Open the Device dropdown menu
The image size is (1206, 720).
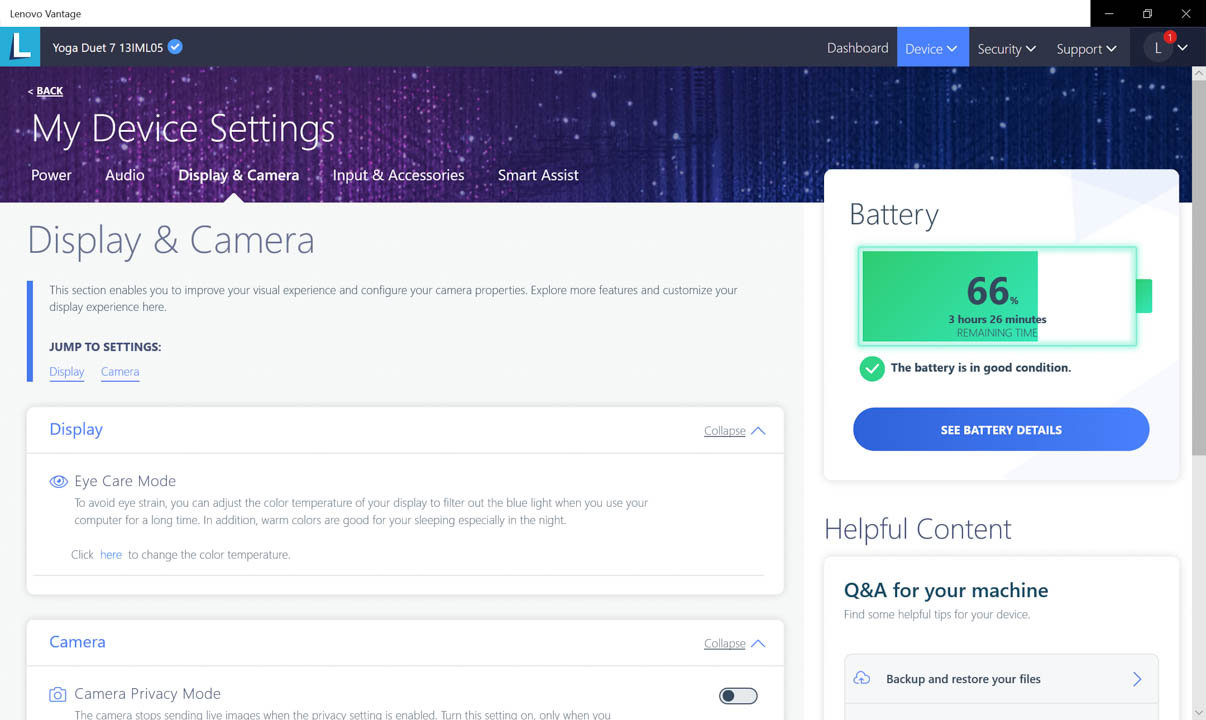(x=931, y=48)
